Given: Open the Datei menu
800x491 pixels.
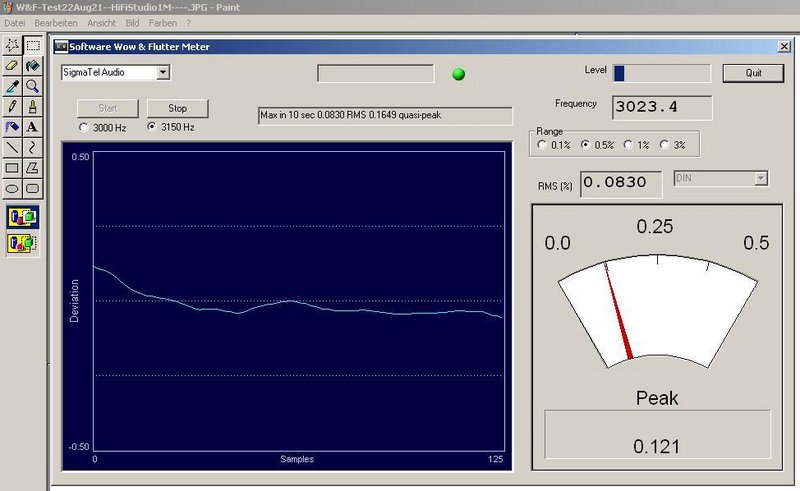Looking at the screenshot, I should pyautogui.click(x=14, y=23).
